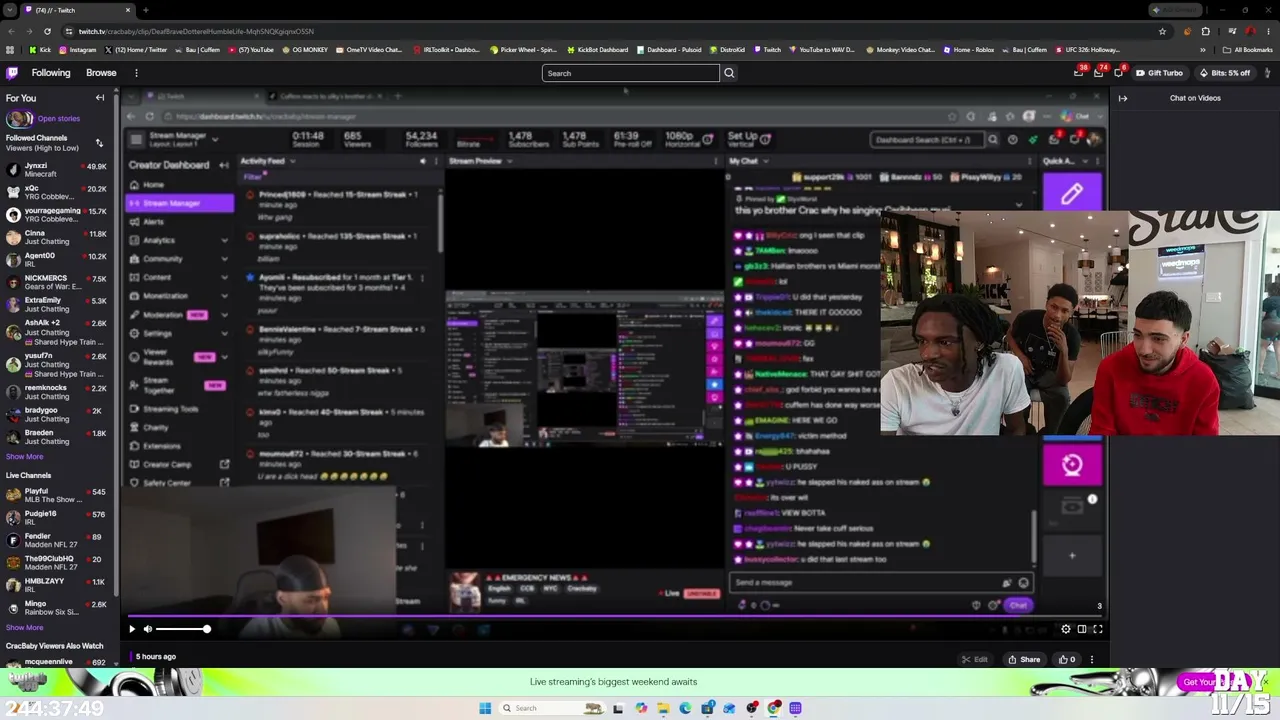Open the Home - Roblox bookmark
This screenshot has height=720, width=1280.
pyautogui.click(x=968, y=50)
